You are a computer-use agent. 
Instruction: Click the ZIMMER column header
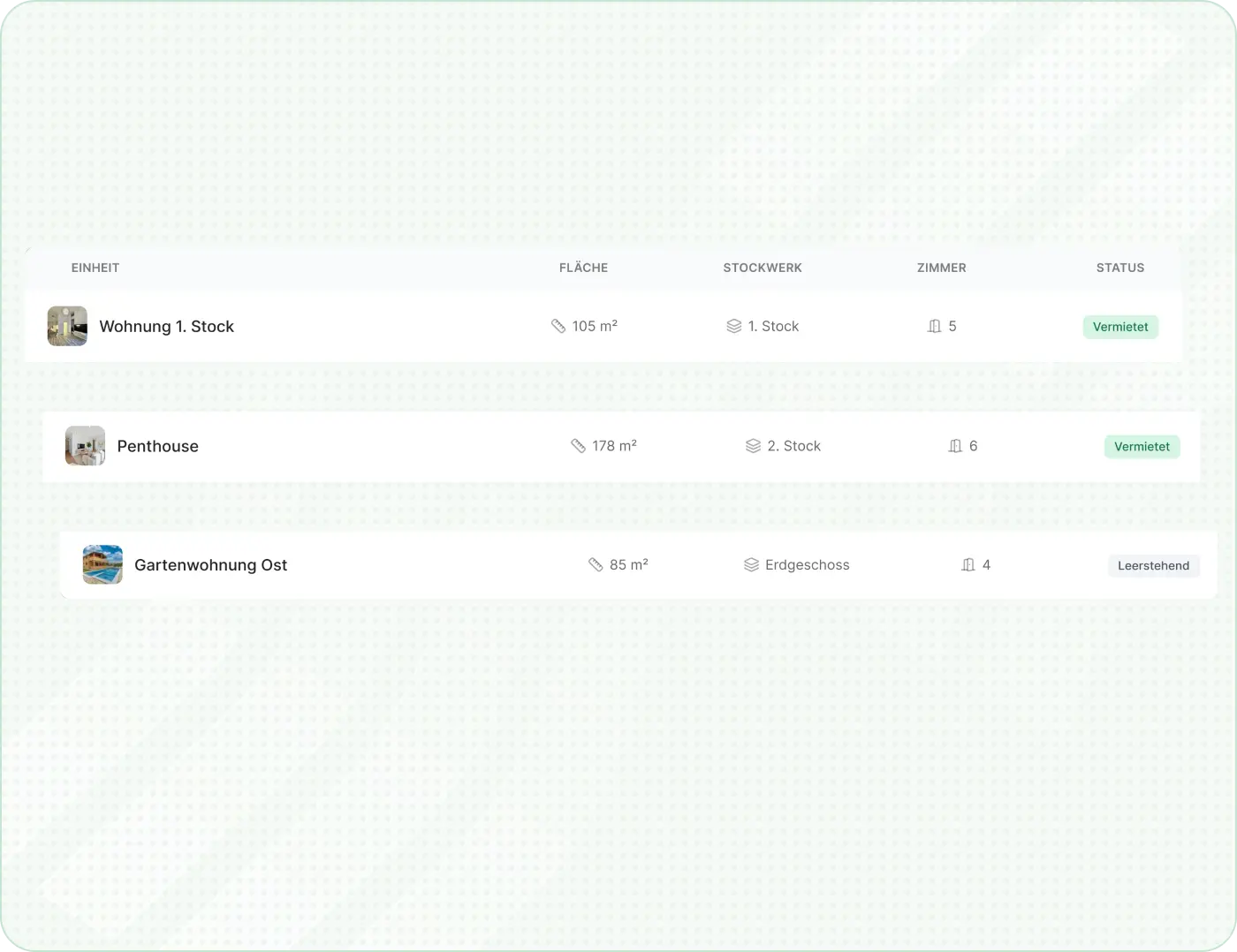coord(942,268)
